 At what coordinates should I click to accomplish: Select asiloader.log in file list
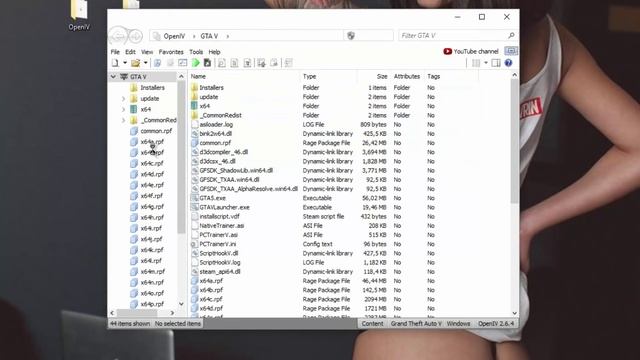[x=216, y=124]
